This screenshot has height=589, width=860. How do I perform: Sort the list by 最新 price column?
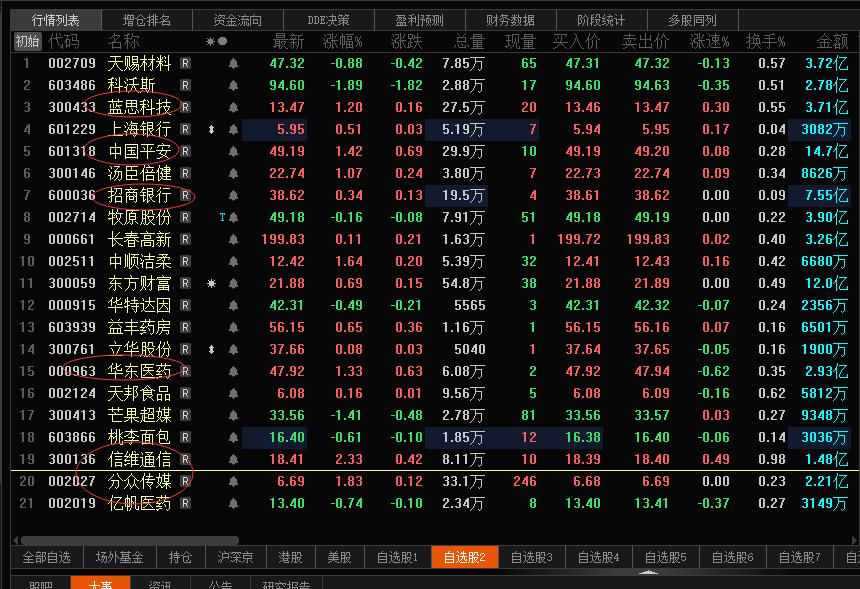click(x=288, y=41)
